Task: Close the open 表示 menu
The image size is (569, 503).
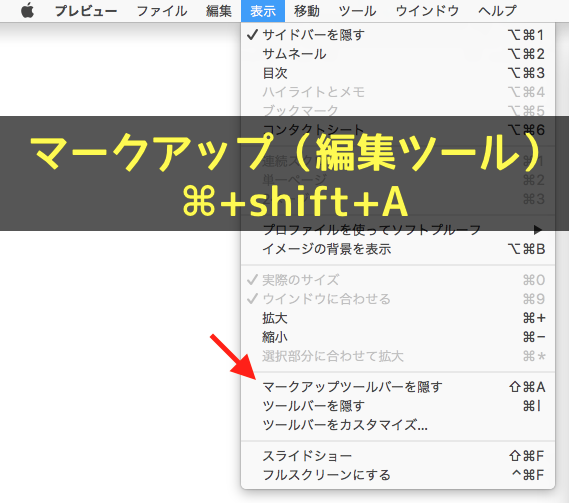Action: pos(263,11)
